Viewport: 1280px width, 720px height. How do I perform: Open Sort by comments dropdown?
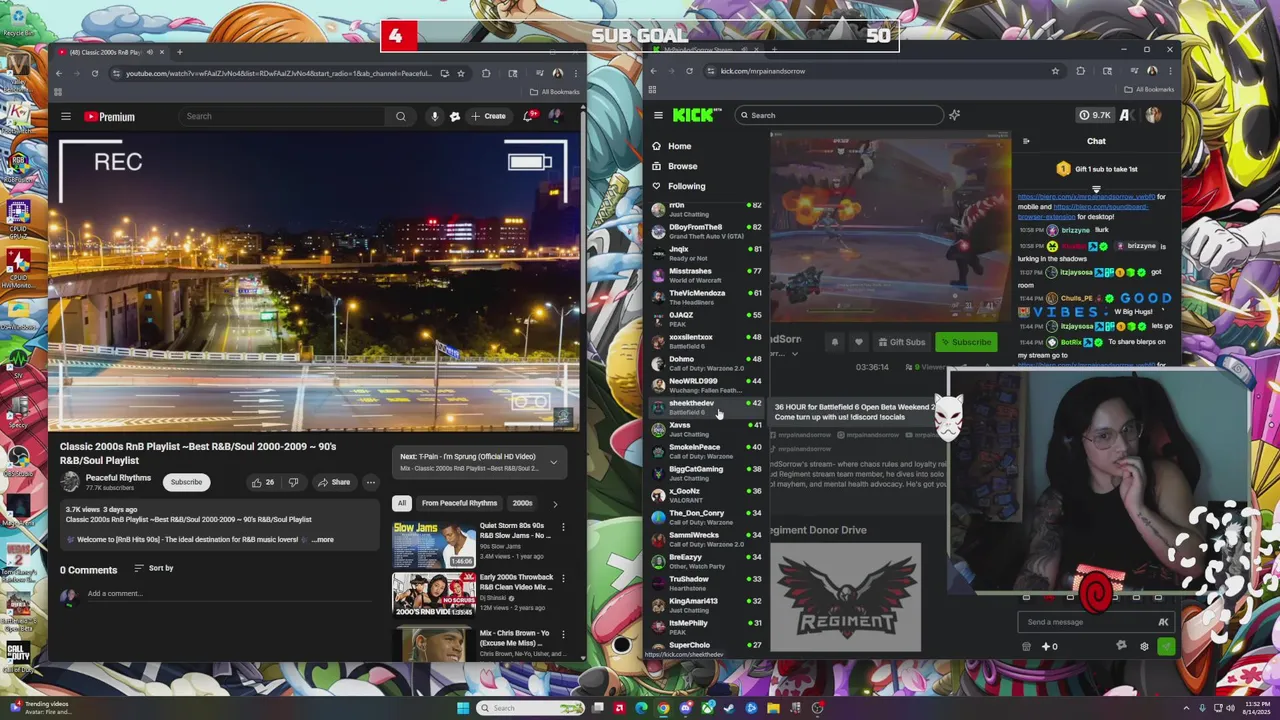(x=154, y=568)
